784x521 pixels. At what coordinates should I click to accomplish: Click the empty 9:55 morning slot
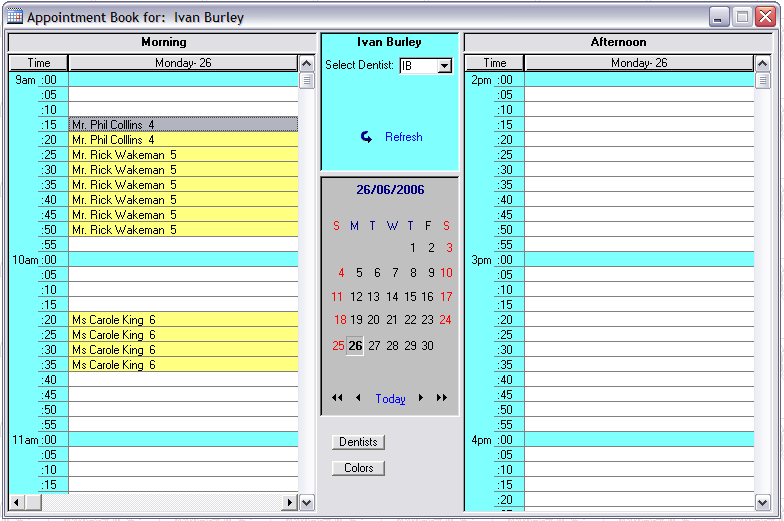184,244
